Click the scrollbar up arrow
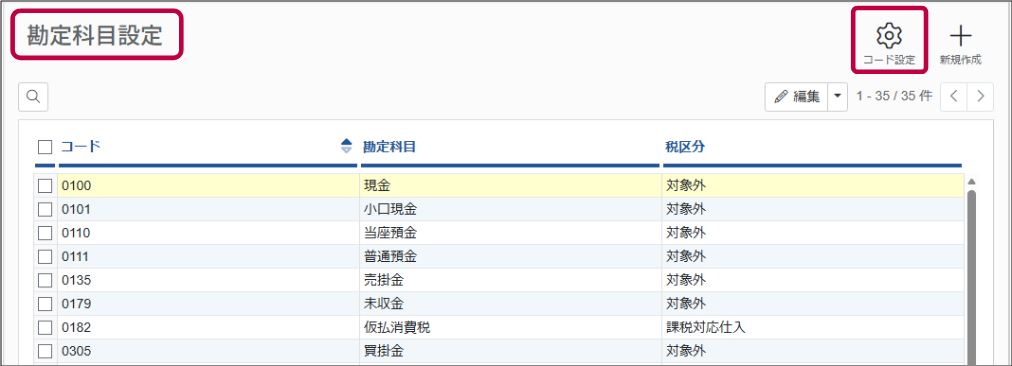This screenshot has width=1012, height=366. (x=971, y=181)
